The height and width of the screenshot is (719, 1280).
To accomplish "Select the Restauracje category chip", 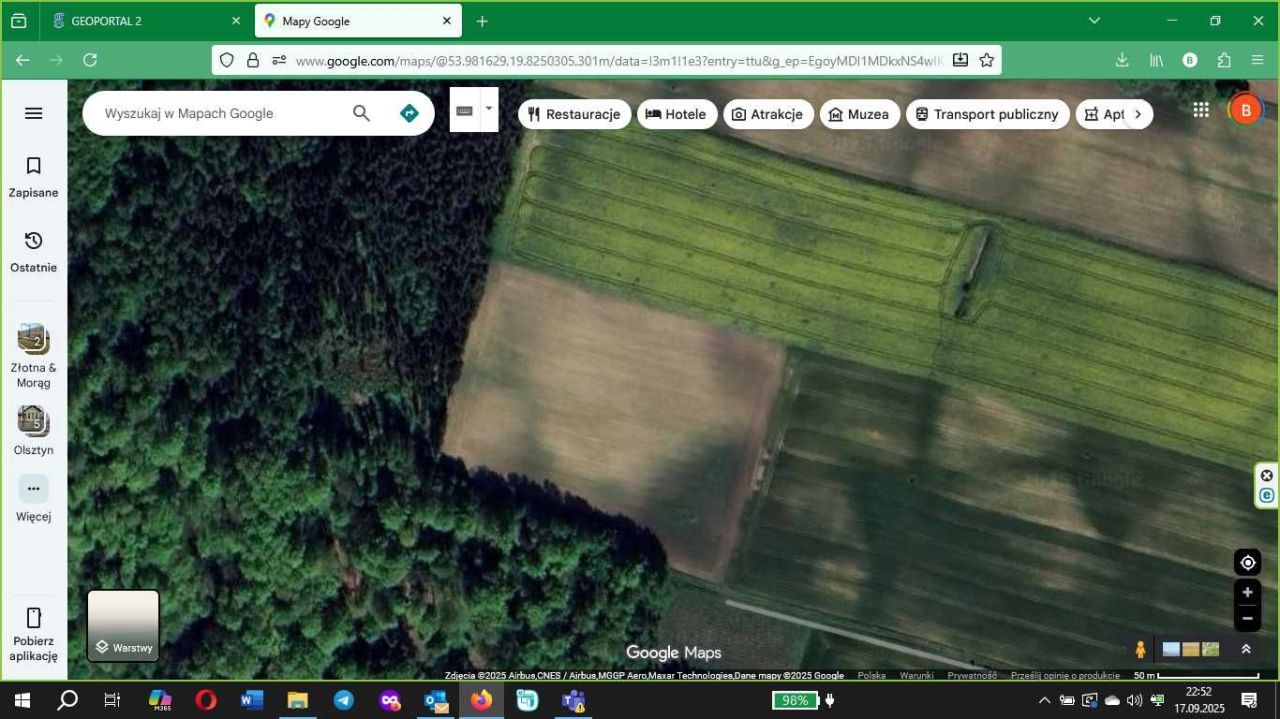I will tap(574, 114).
